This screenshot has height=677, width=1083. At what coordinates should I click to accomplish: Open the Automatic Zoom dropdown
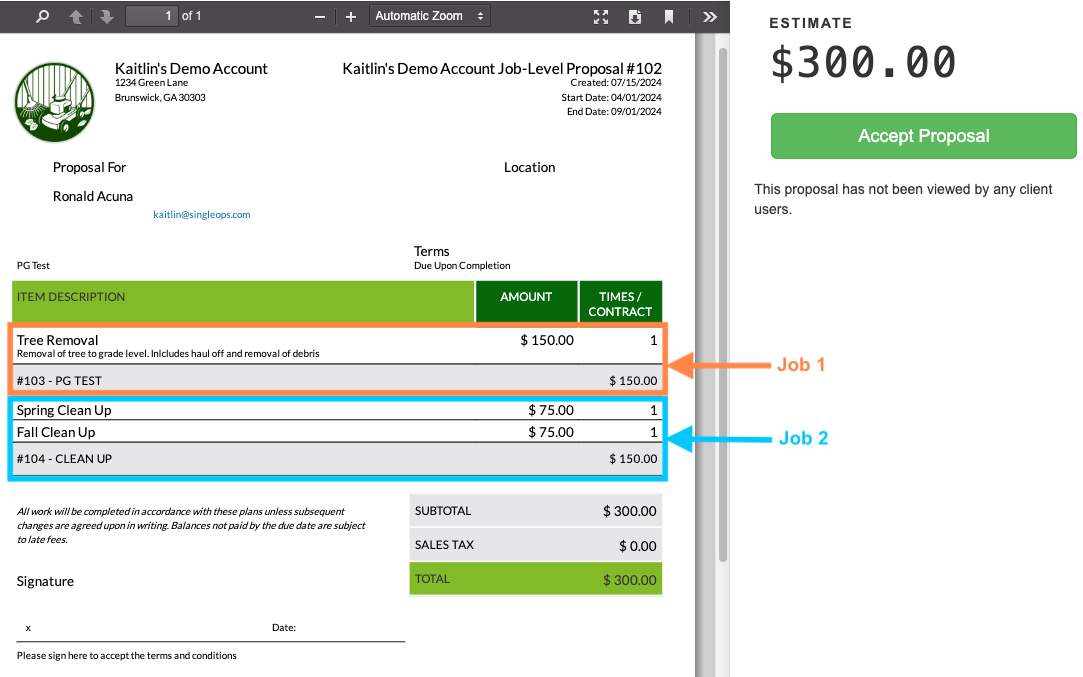pos(429,16)
